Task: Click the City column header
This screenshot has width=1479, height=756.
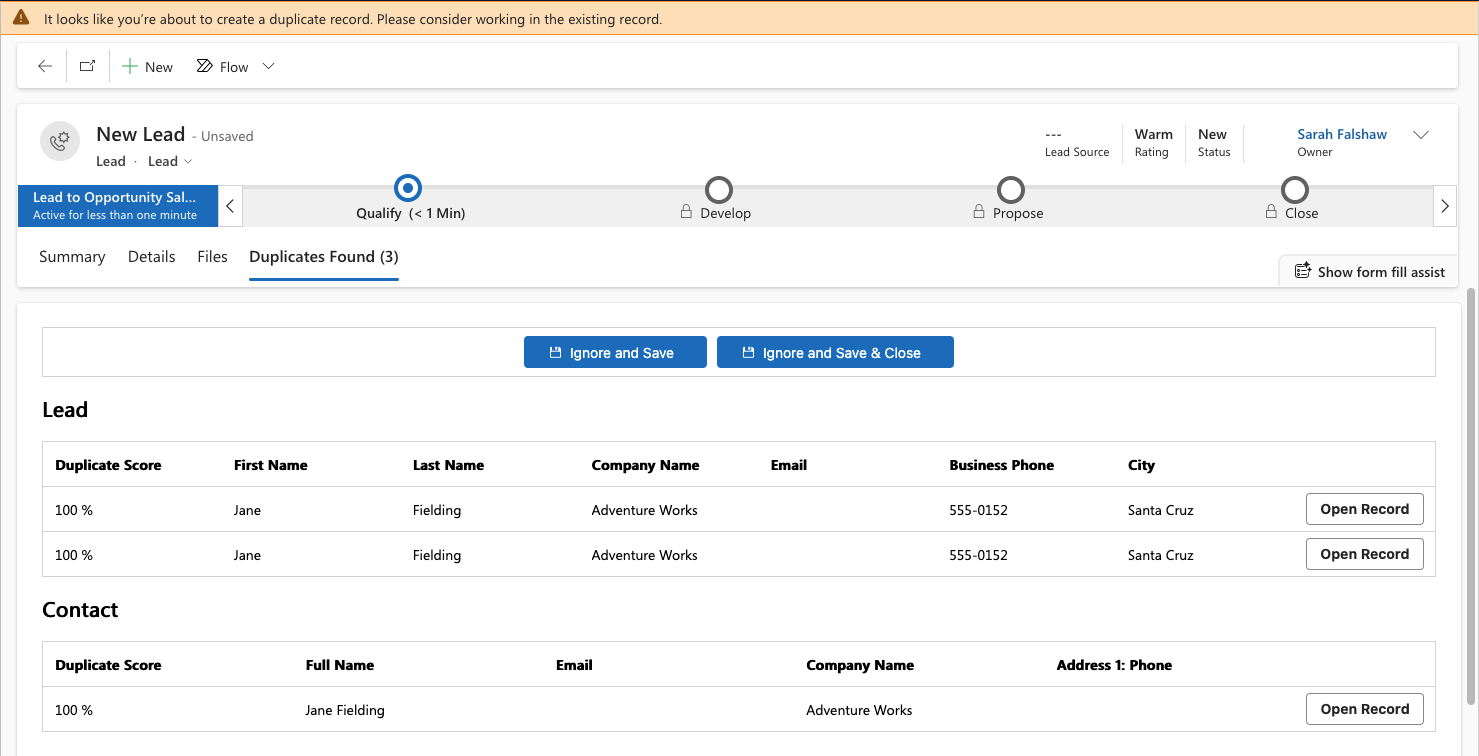Action: point(1141,465)
